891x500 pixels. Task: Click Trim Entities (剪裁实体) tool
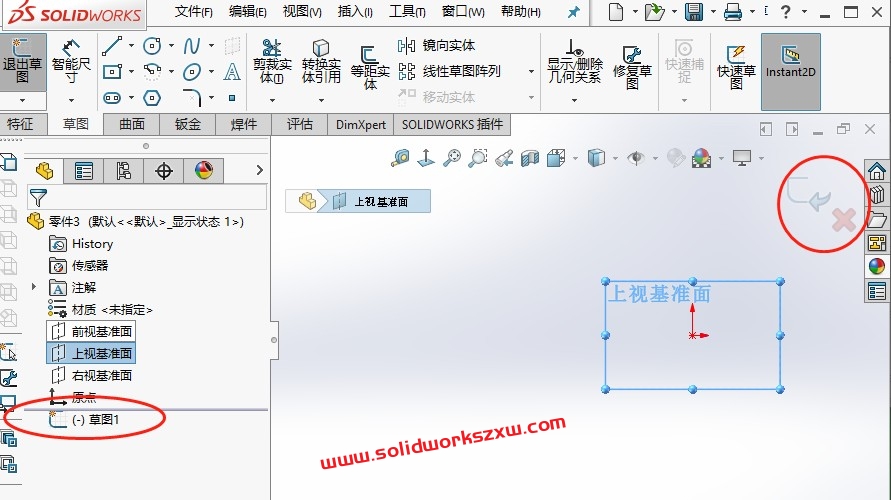[272, 61]
